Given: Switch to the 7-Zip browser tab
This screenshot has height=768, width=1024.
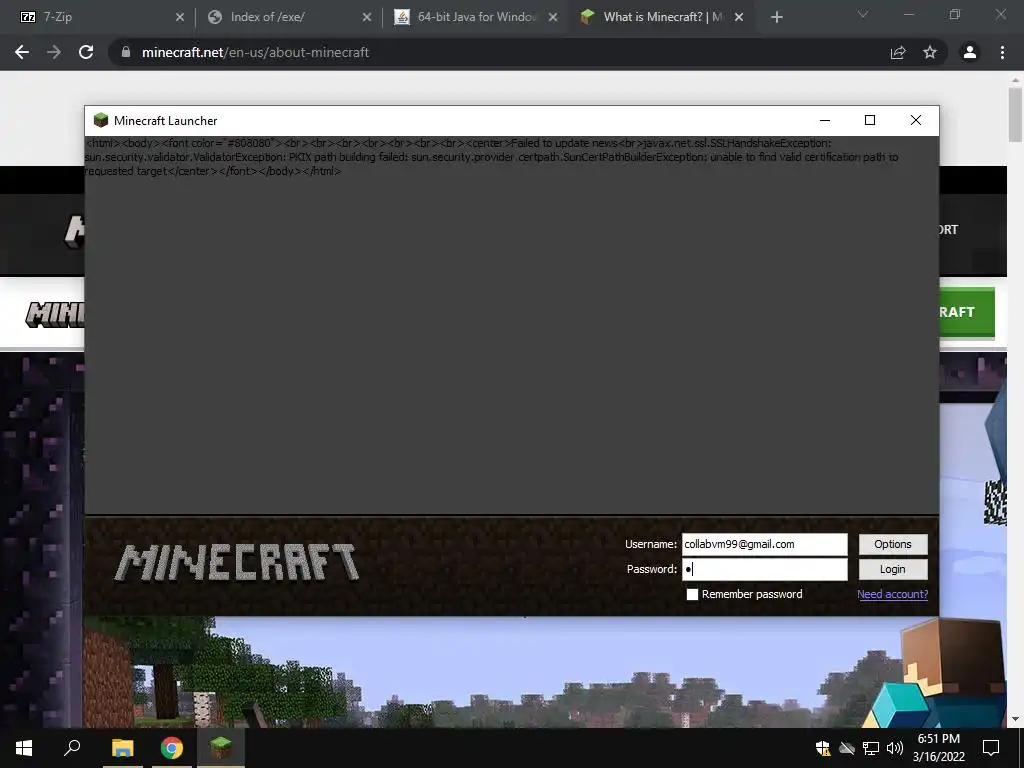Looking at the screenshot, I should coord(98,17).
